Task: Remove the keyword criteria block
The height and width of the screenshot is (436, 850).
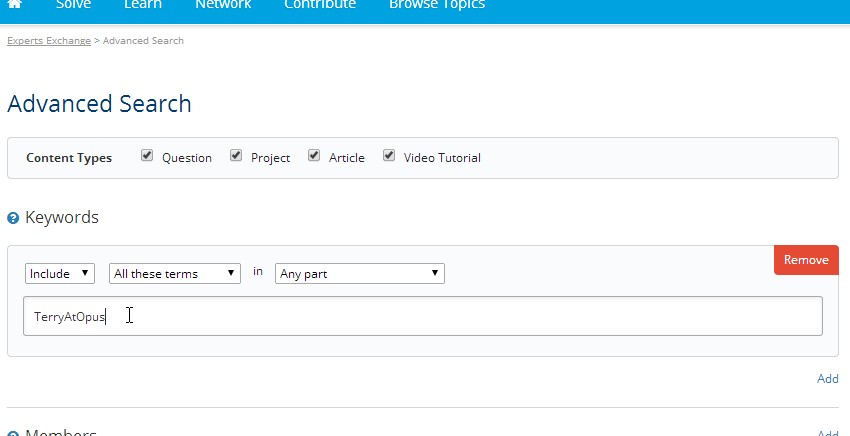Action: (806, 260)
